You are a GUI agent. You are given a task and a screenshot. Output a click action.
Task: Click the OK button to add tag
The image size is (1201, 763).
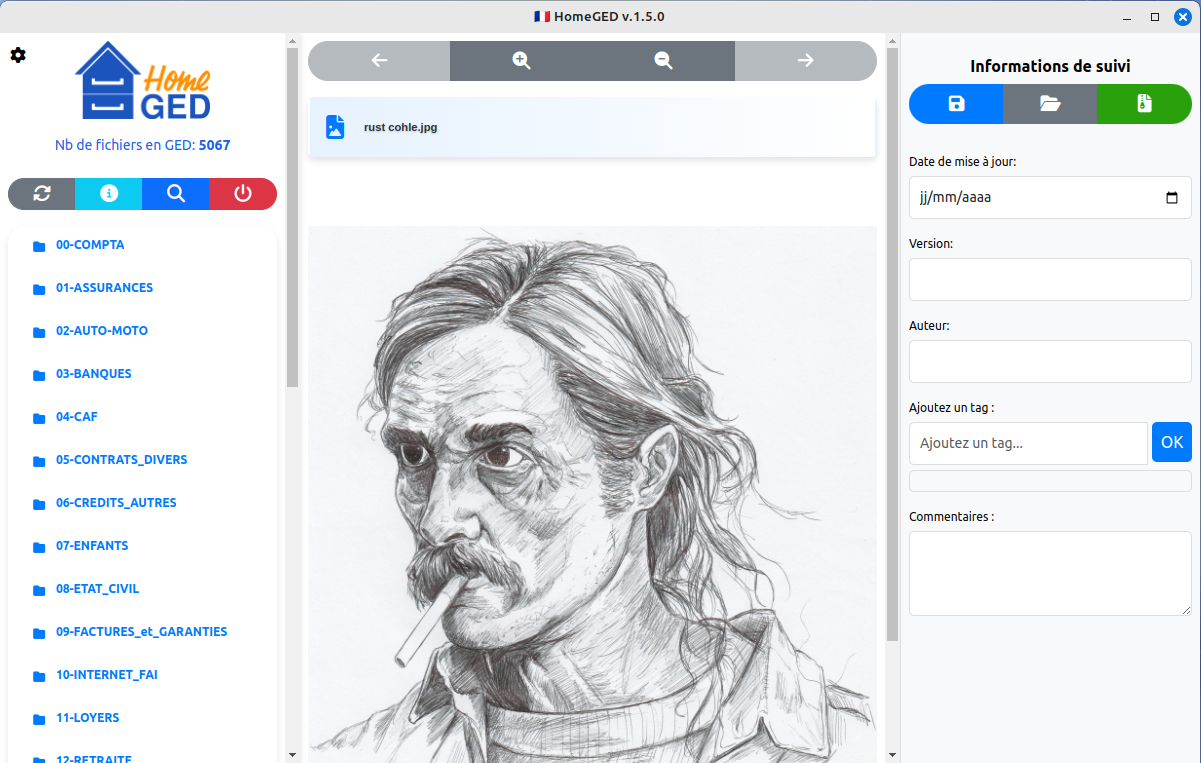[1171, 442]
